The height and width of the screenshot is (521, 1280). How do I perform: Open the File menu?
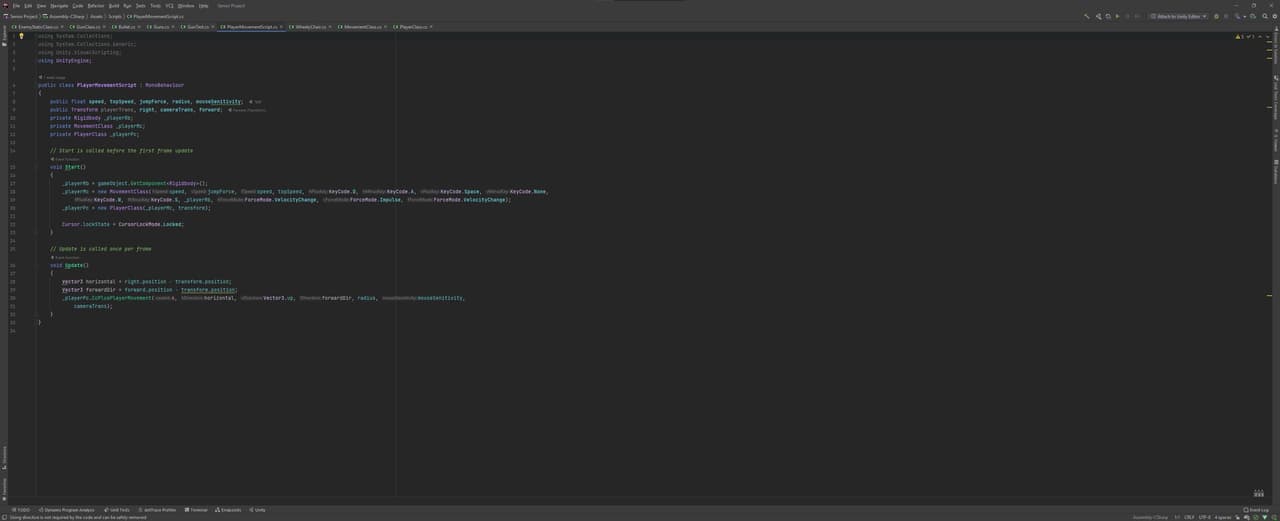pos(16,5)
